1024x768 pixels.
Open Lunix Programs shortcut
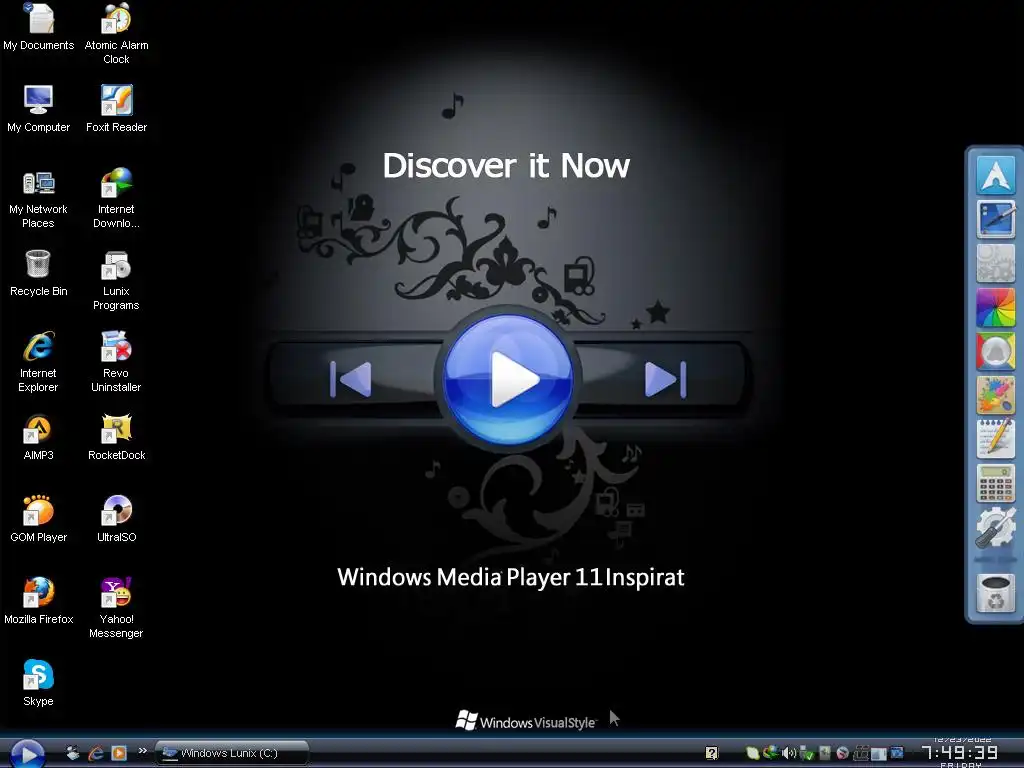click(116, 281)
